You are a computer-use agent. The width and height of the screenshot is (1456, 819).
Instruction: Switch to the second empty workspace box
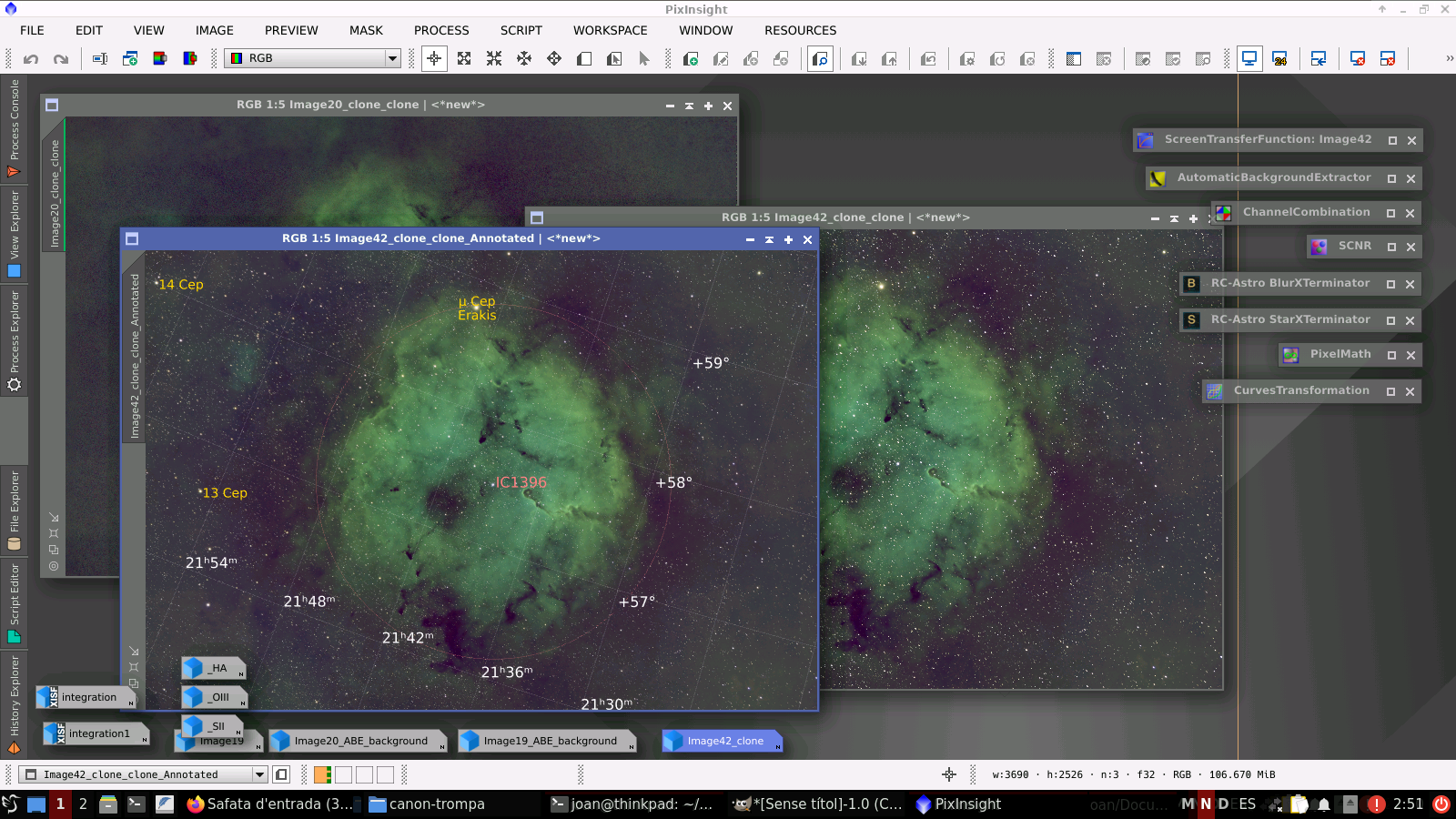(x=364, y=775)
